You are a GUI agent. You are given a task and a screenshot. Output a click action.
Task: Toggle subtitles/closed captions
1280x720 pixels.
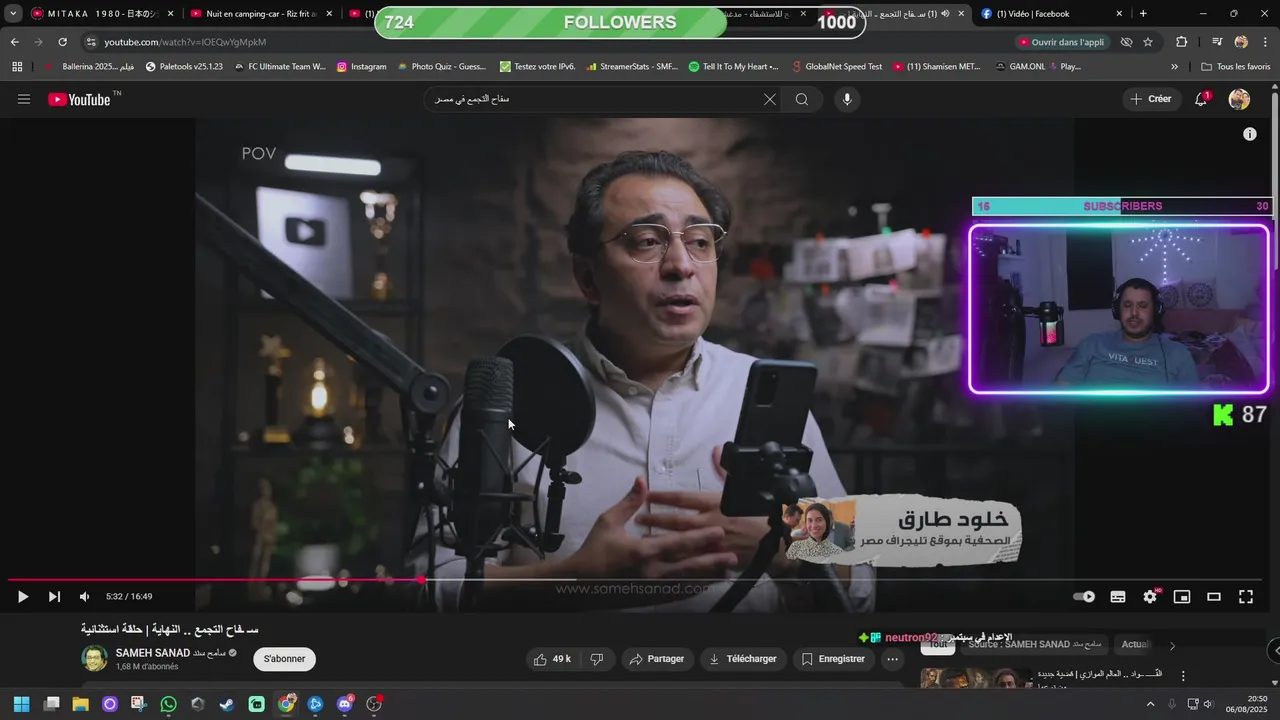(x=1118, y=597)
